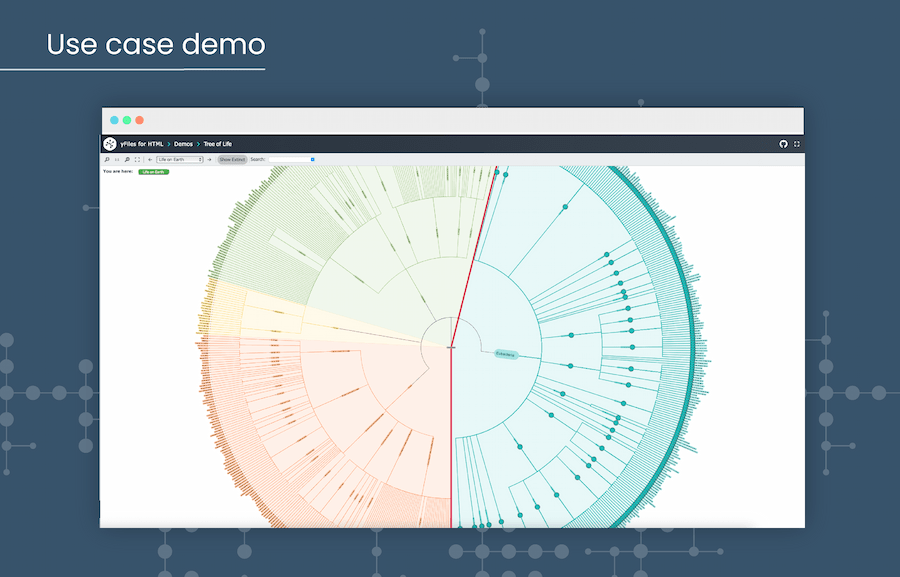Click into the Search input field
This screenshot has width=900, height=577.
click(x=288, y=159)
